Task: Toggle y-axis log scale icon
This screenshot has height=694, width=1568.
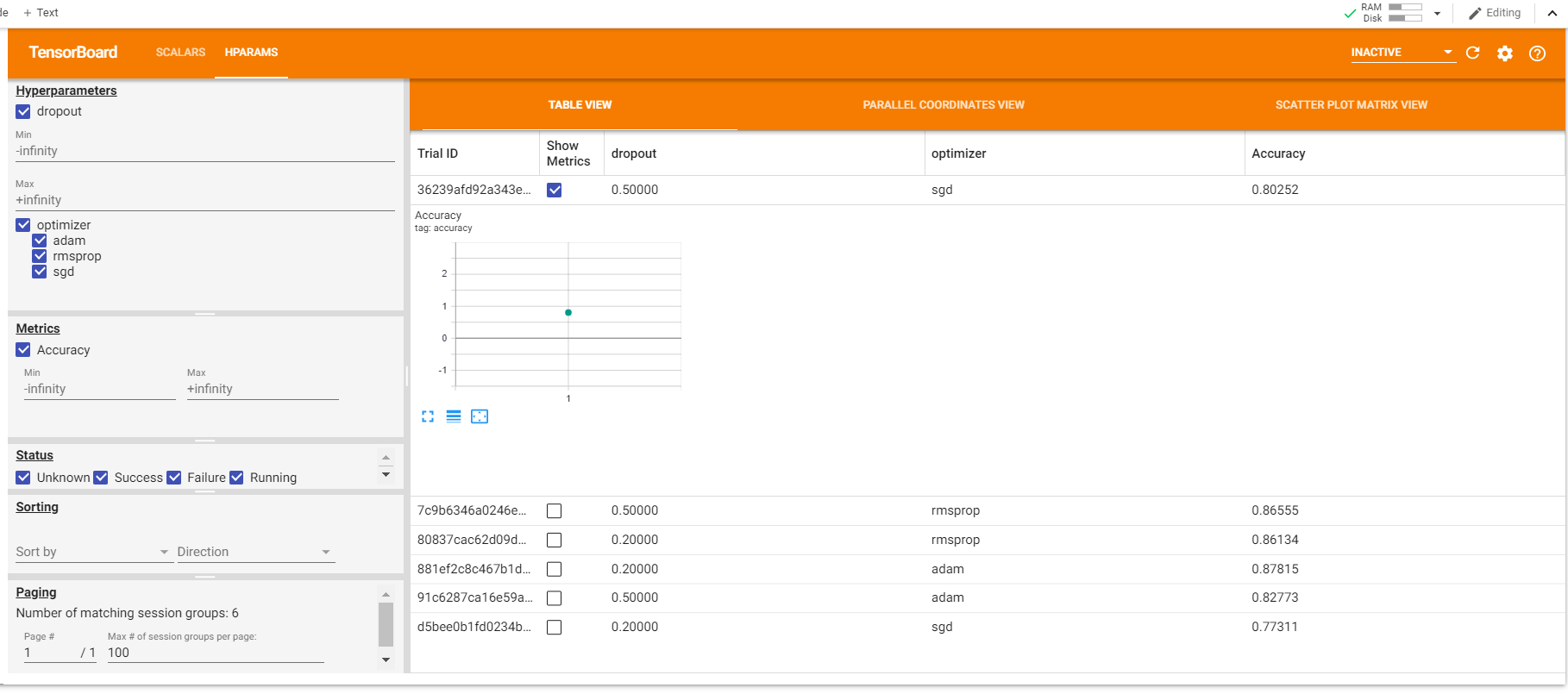Action: tap(454, 416)
